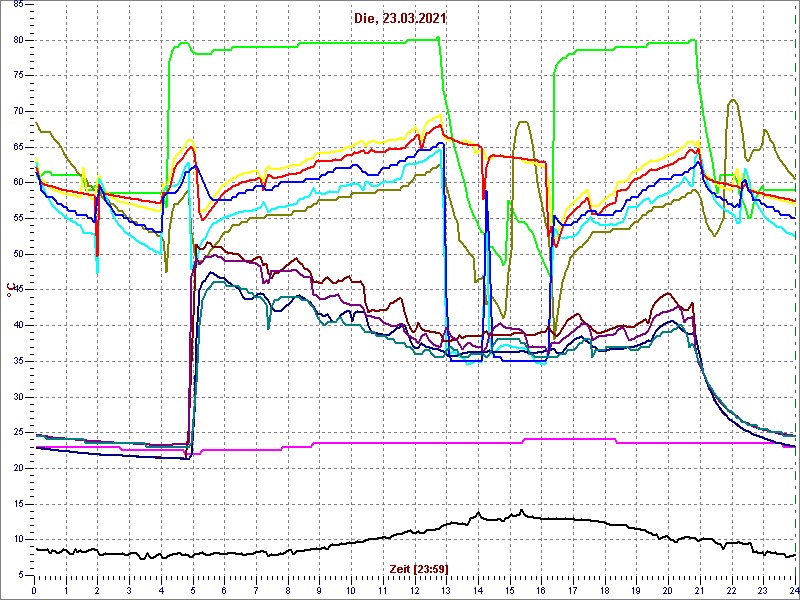Click the 25 value on the temperature axis
This screenshot has width=800, height=600.
17,433
